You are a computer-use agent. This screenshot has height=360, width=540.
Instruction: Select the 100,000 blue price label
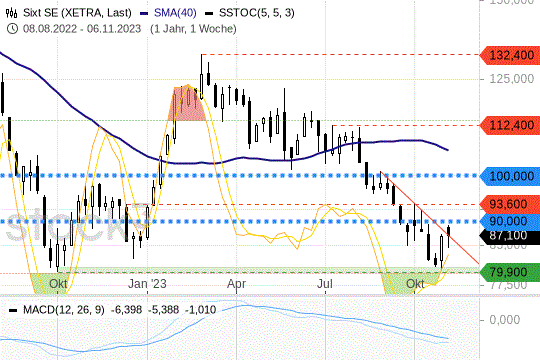pos(510,176)
